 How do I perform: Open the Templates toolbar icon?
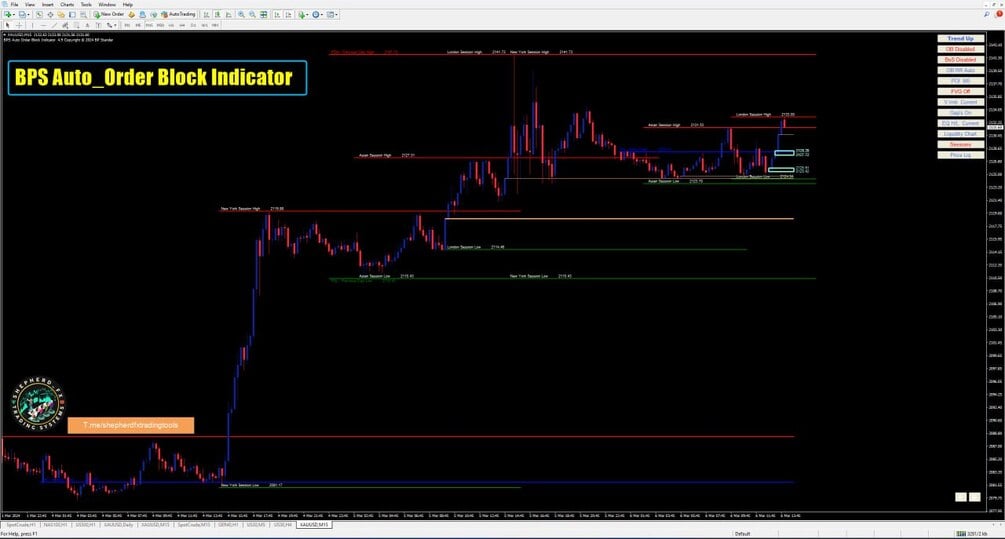pyautogui.click(x=330, y=14)
